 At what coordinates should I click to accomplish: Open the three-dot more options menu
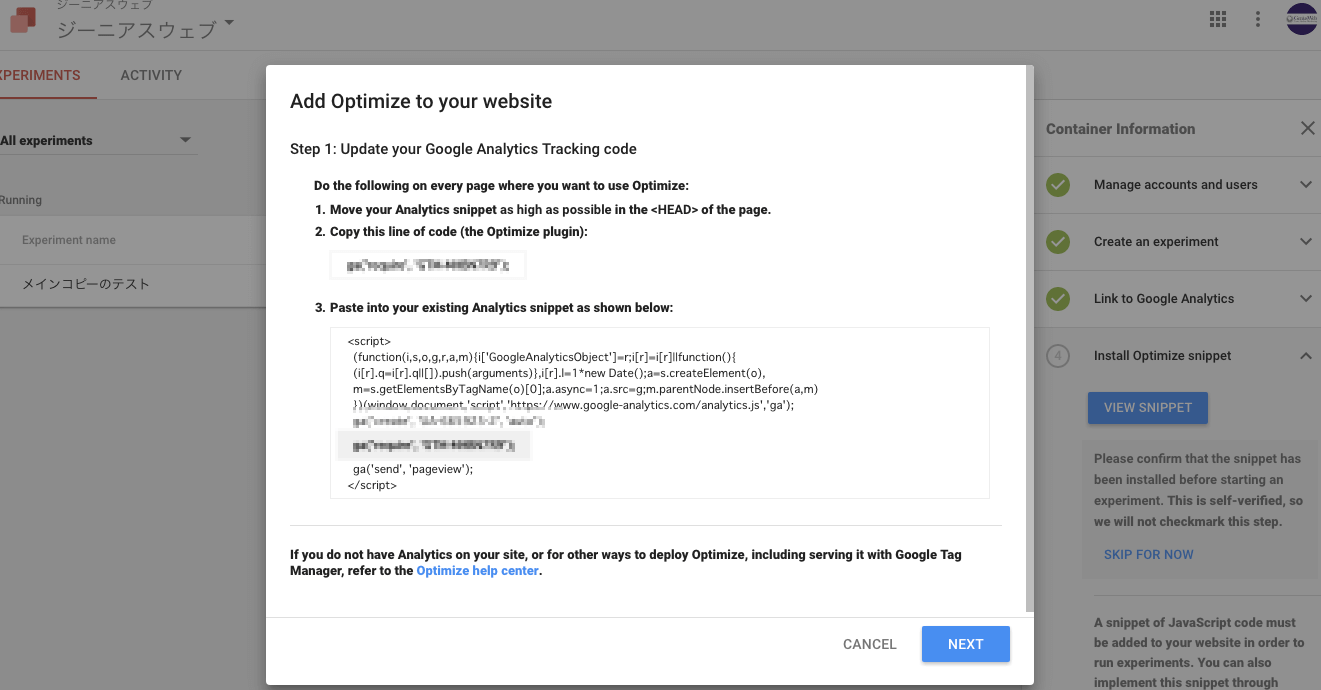pos(1257,19)
